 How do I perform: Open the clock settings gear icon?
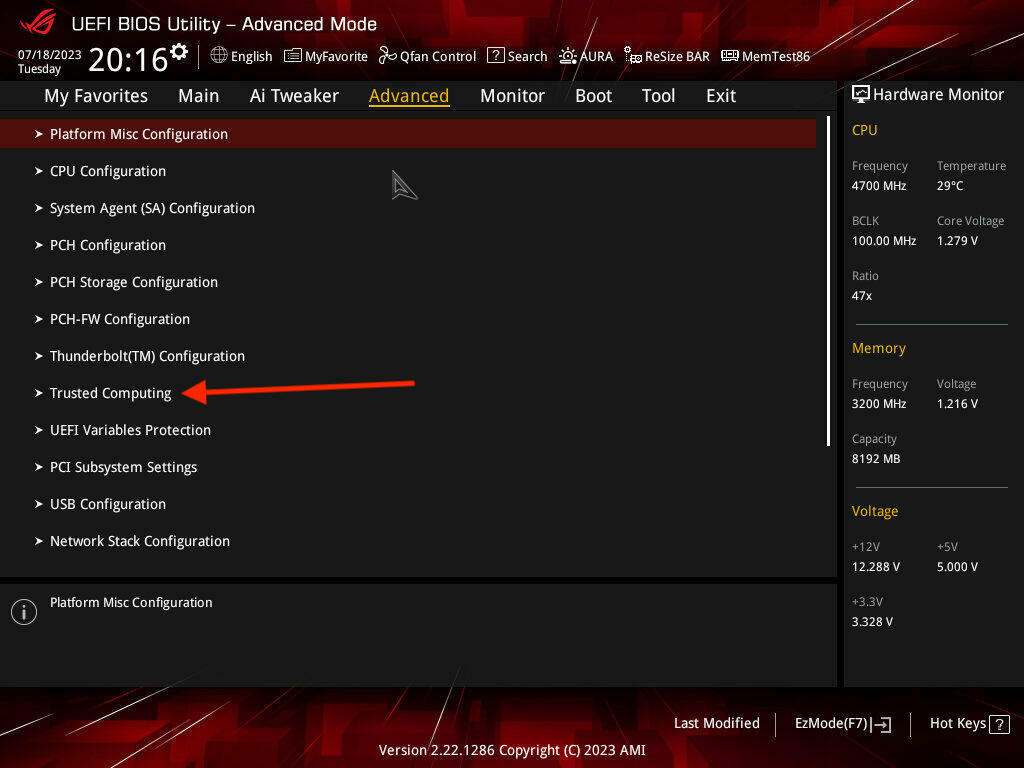click(x=179, y=51)
